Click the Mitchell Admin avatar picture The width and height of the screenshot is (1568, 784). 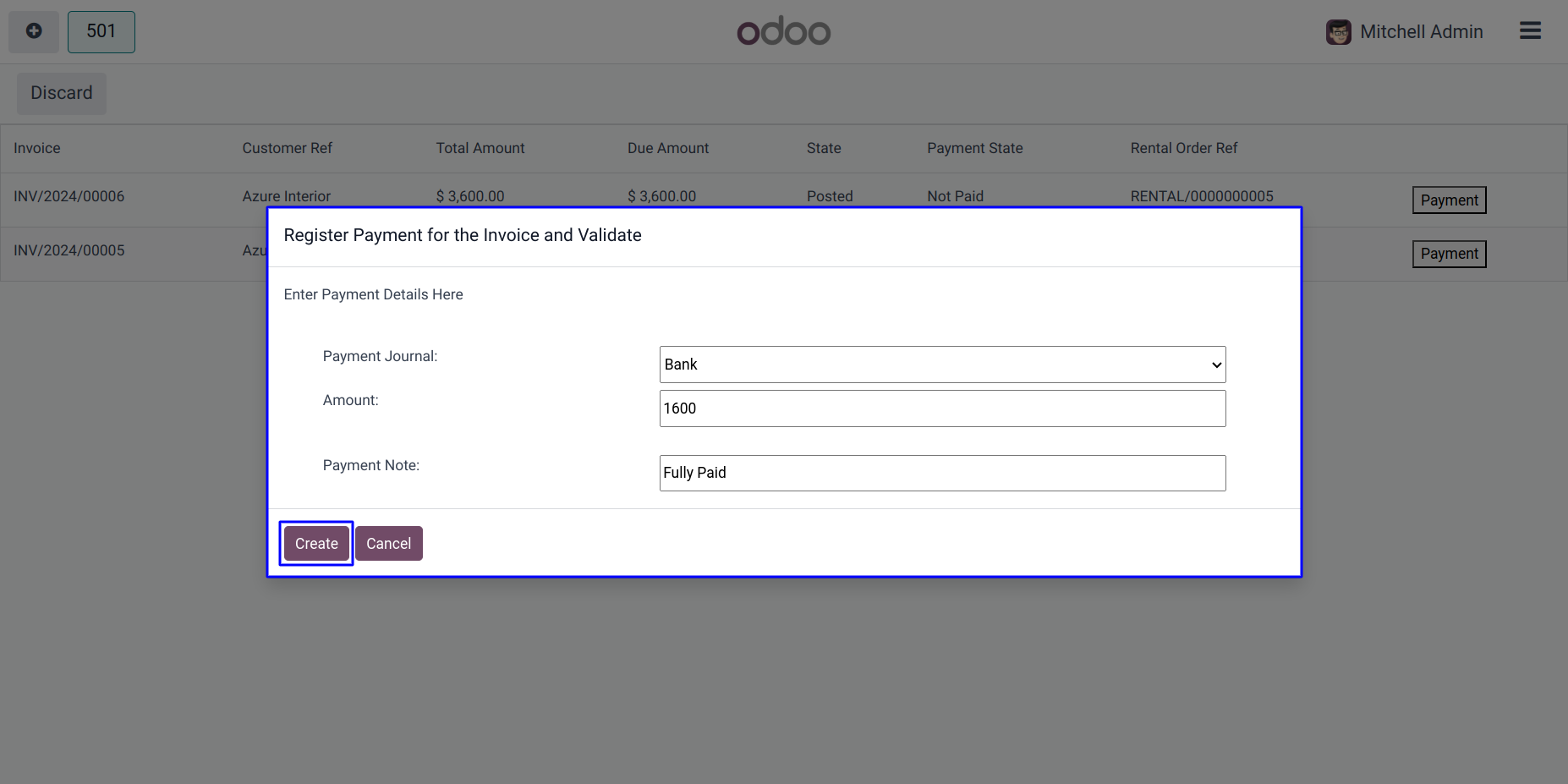click(x=1338, y=32)
